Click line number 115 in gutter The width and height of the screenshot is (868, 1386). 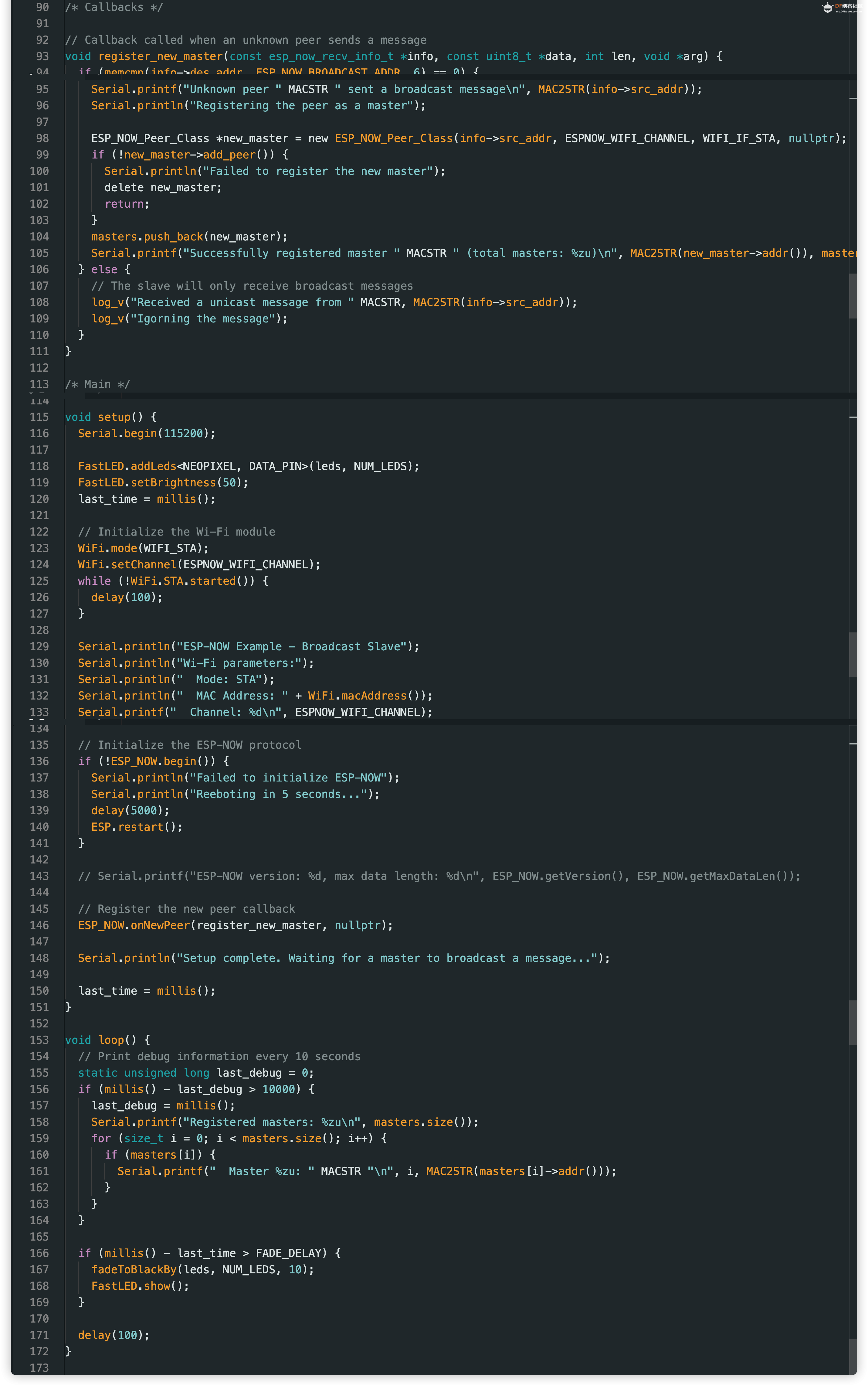(39, 417)
